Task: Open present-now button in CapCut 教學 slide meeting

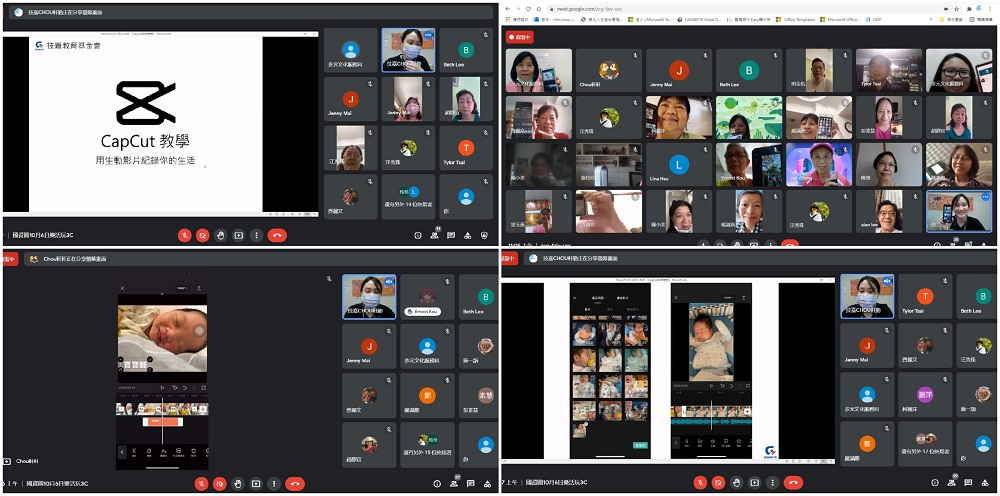Action: (239, 235)
